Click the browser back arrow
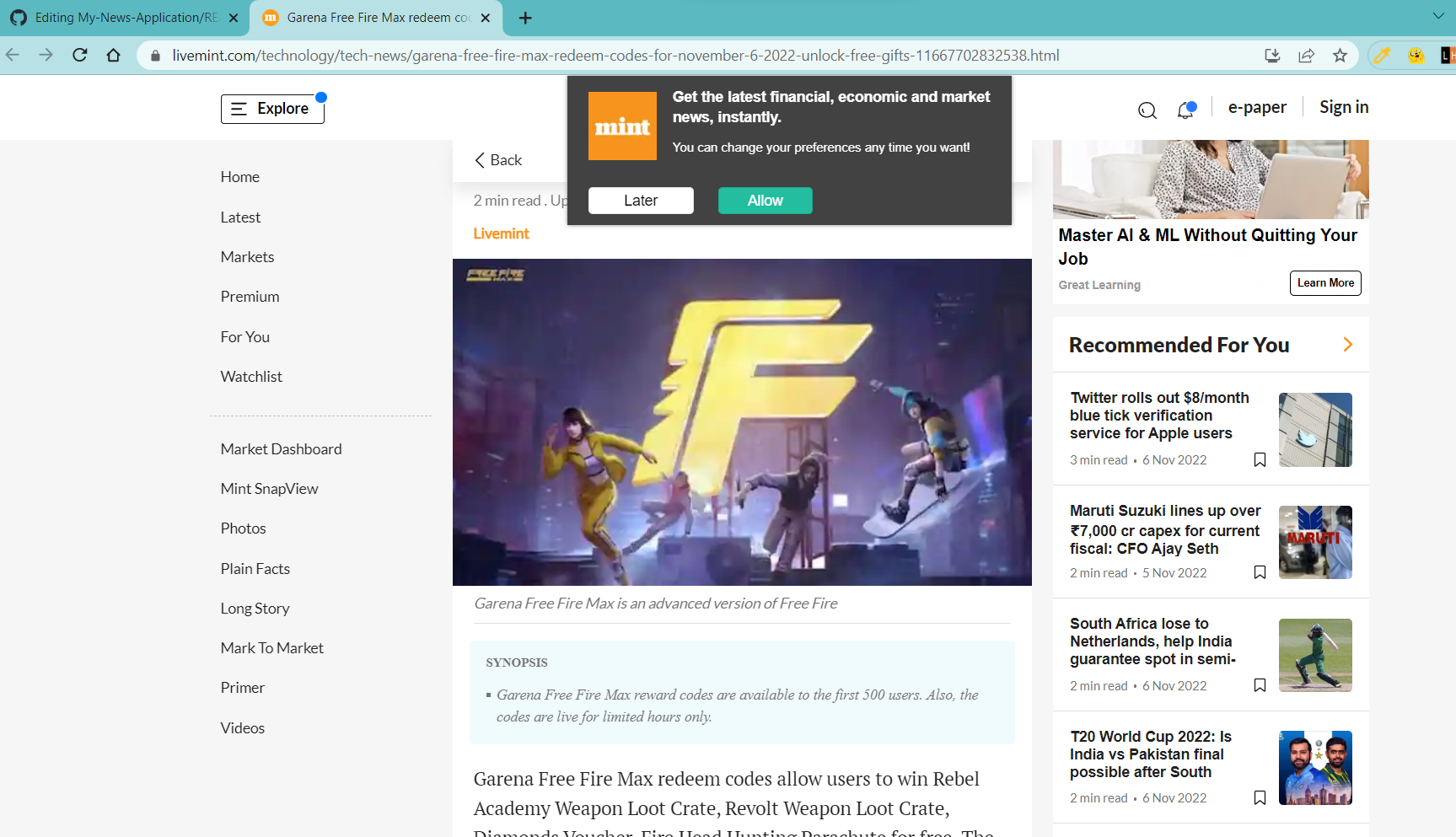The image size is (1456, 837). (13, 55)
